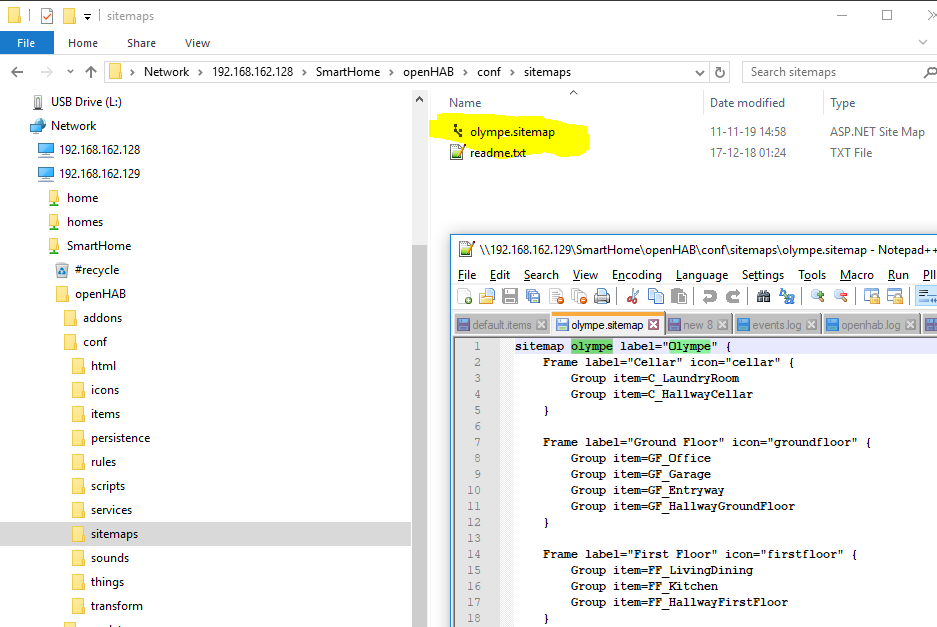Open the Share tab in Explorer ribbon
937x627 pixels.
pos(141,43)
